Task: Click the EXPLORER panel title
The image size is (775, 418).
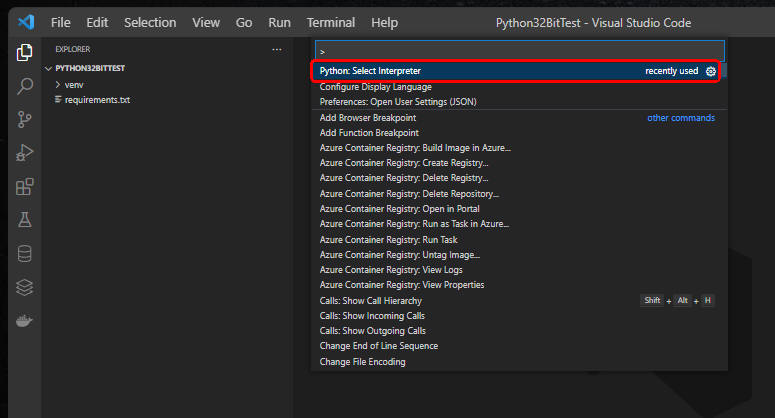Action: [73, 49]
